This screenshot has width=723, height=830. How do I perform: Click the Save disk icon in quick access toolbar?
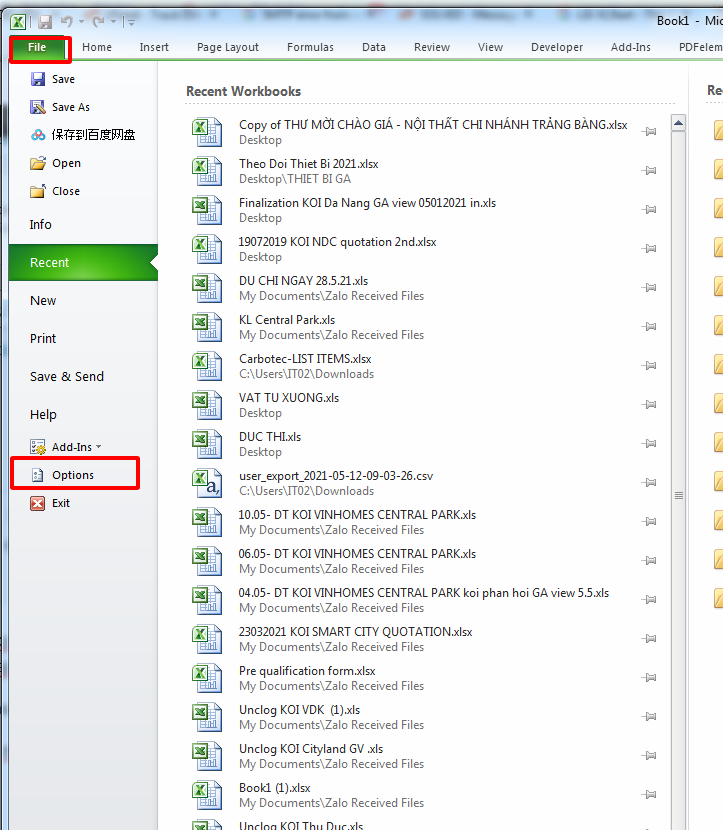click(45, 22)
